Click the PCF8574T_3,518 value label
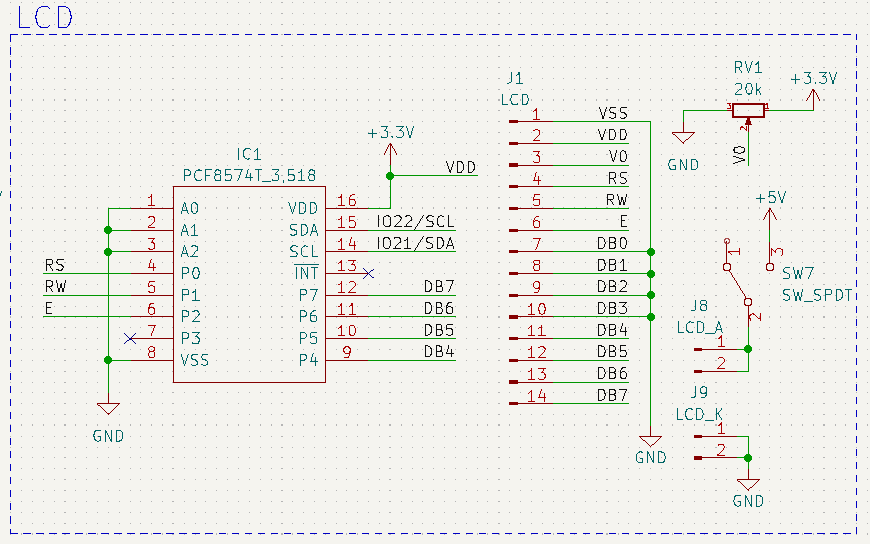Screen dimensions: 870x544 249,175
